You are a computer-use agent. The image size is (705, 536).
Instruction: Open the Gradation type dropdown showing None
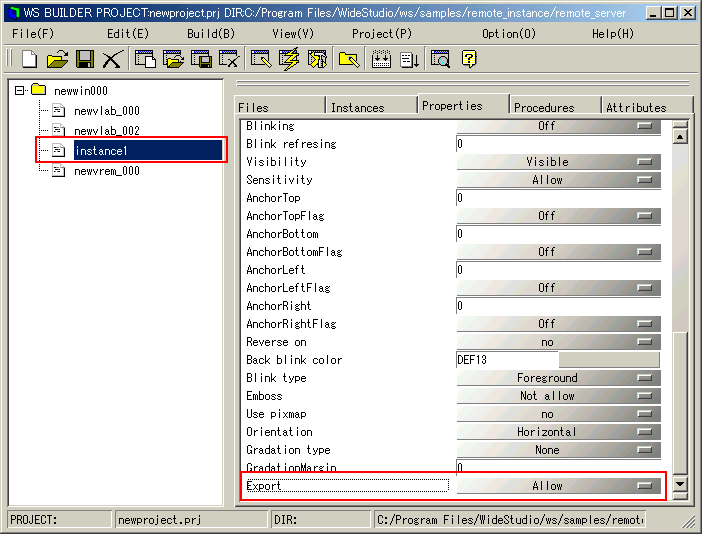[x=558, y=450]
